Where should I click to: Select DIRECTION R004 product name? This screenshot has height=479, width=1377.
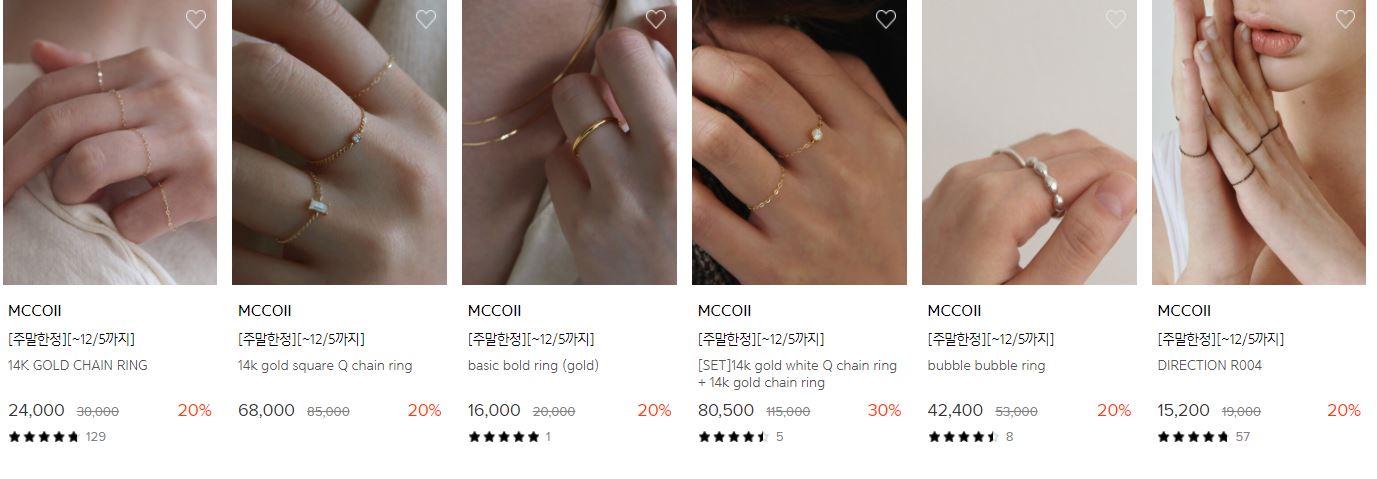tap(1209, 366)
